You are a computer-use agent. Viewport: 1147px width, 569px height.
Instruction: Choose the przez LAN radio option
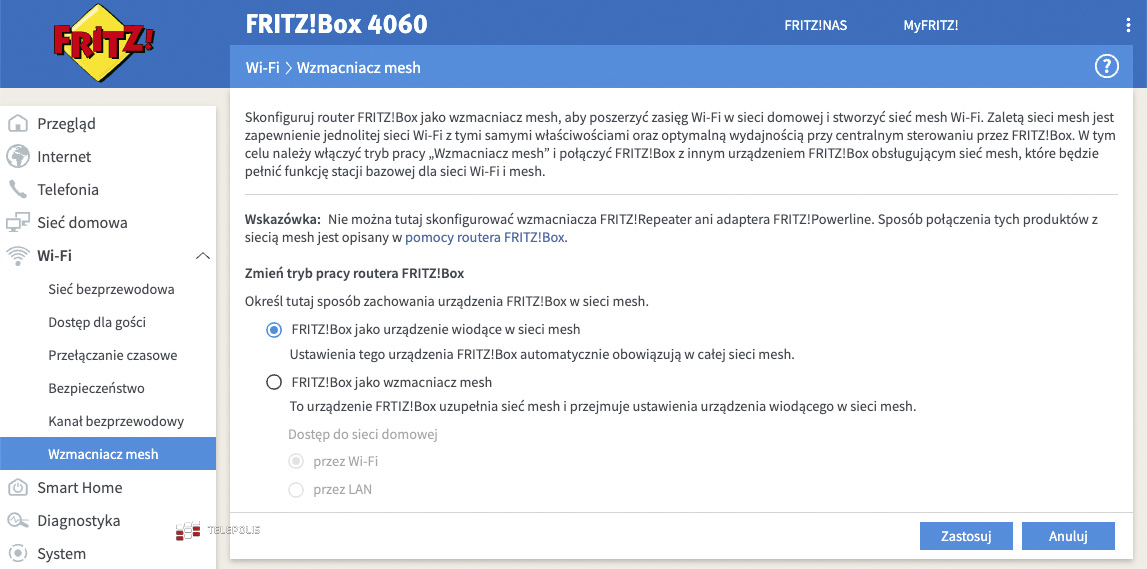(x=296, y=490)
